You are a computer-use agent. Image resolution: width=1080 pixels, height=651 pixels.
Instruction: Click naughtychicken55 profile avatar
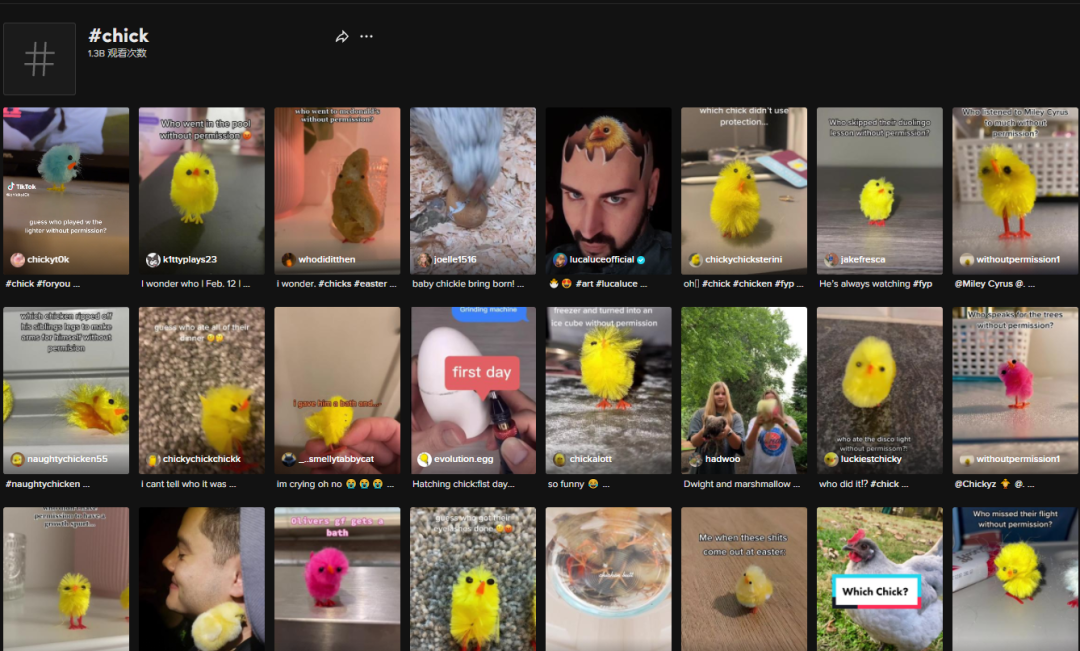[x=17, y=460]
